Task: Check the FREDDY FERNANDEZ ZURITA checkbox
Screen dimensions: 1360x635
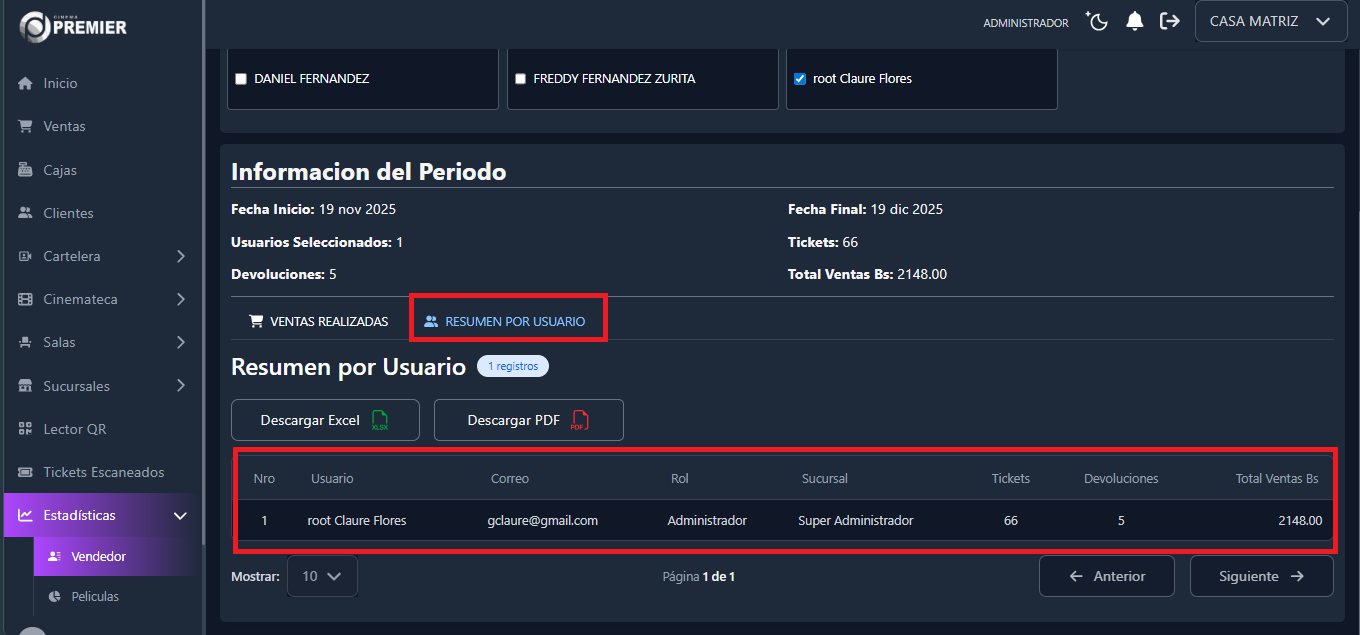Action: pos(520,79)
